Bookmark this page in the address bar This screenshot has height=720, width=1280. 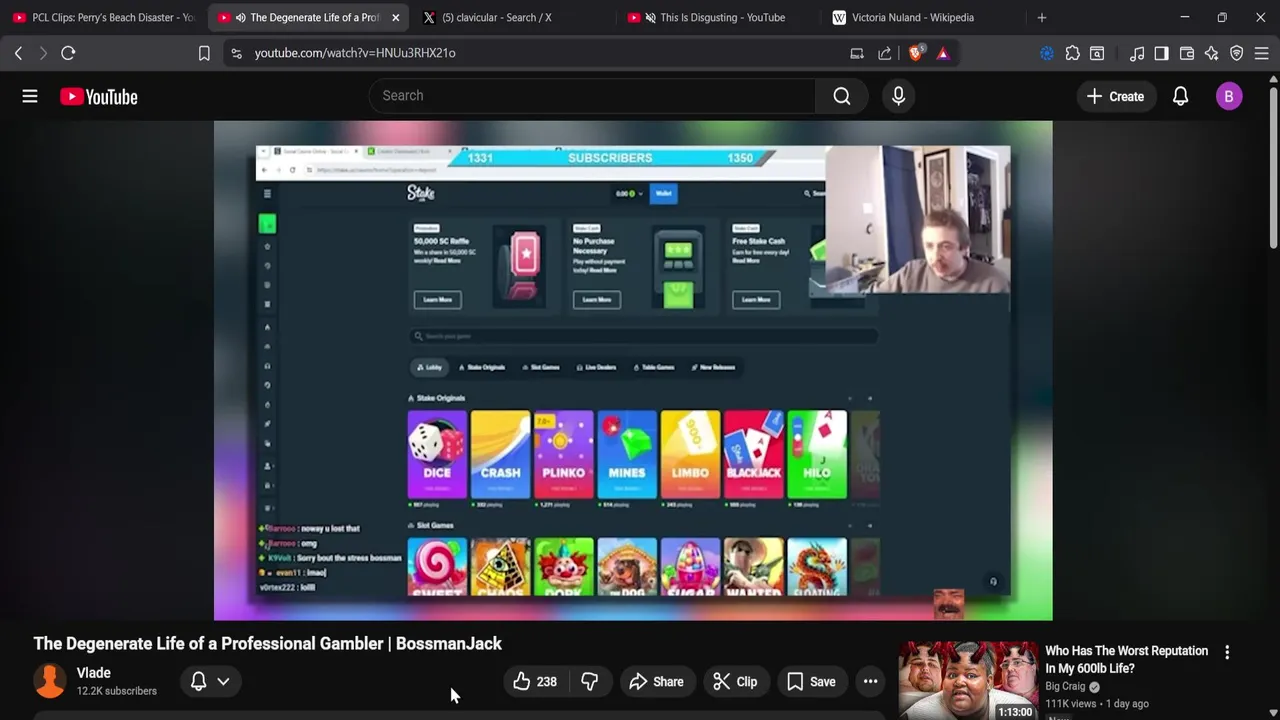coord(204,53)
